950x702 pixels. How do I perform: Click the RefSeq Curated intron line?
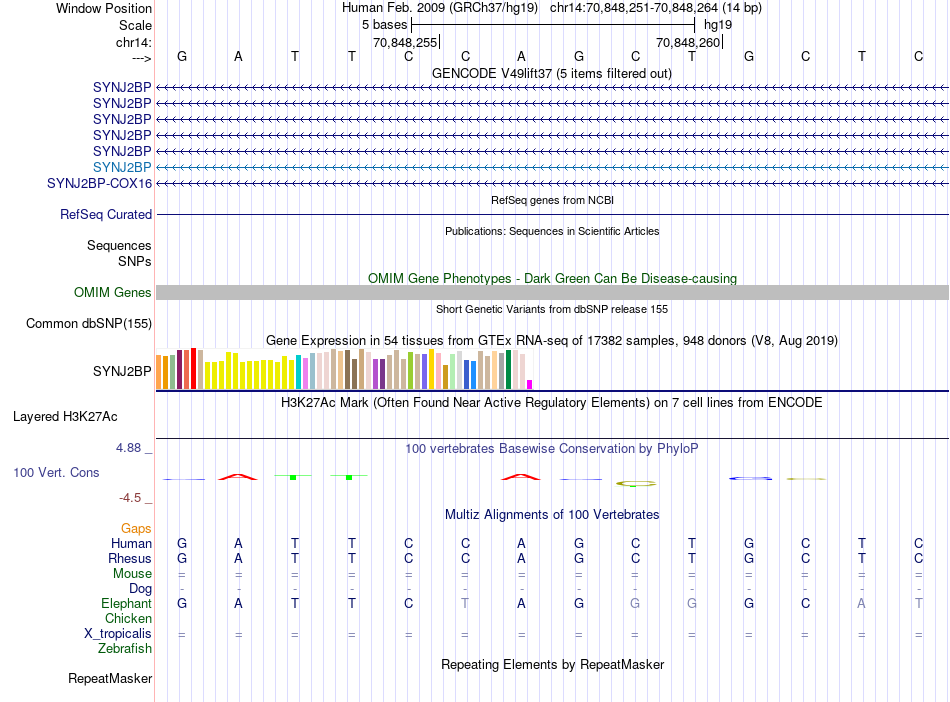click(552, 214)
